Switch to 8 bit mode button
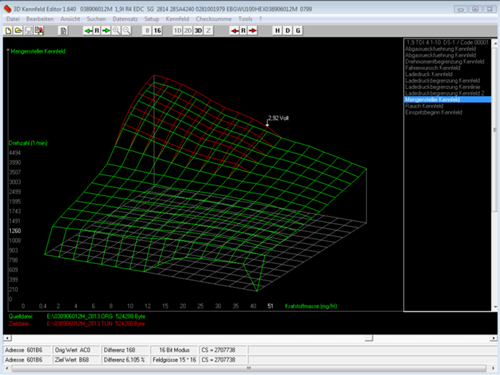Screen dimensions: 500x375 (x=147, y=31)
